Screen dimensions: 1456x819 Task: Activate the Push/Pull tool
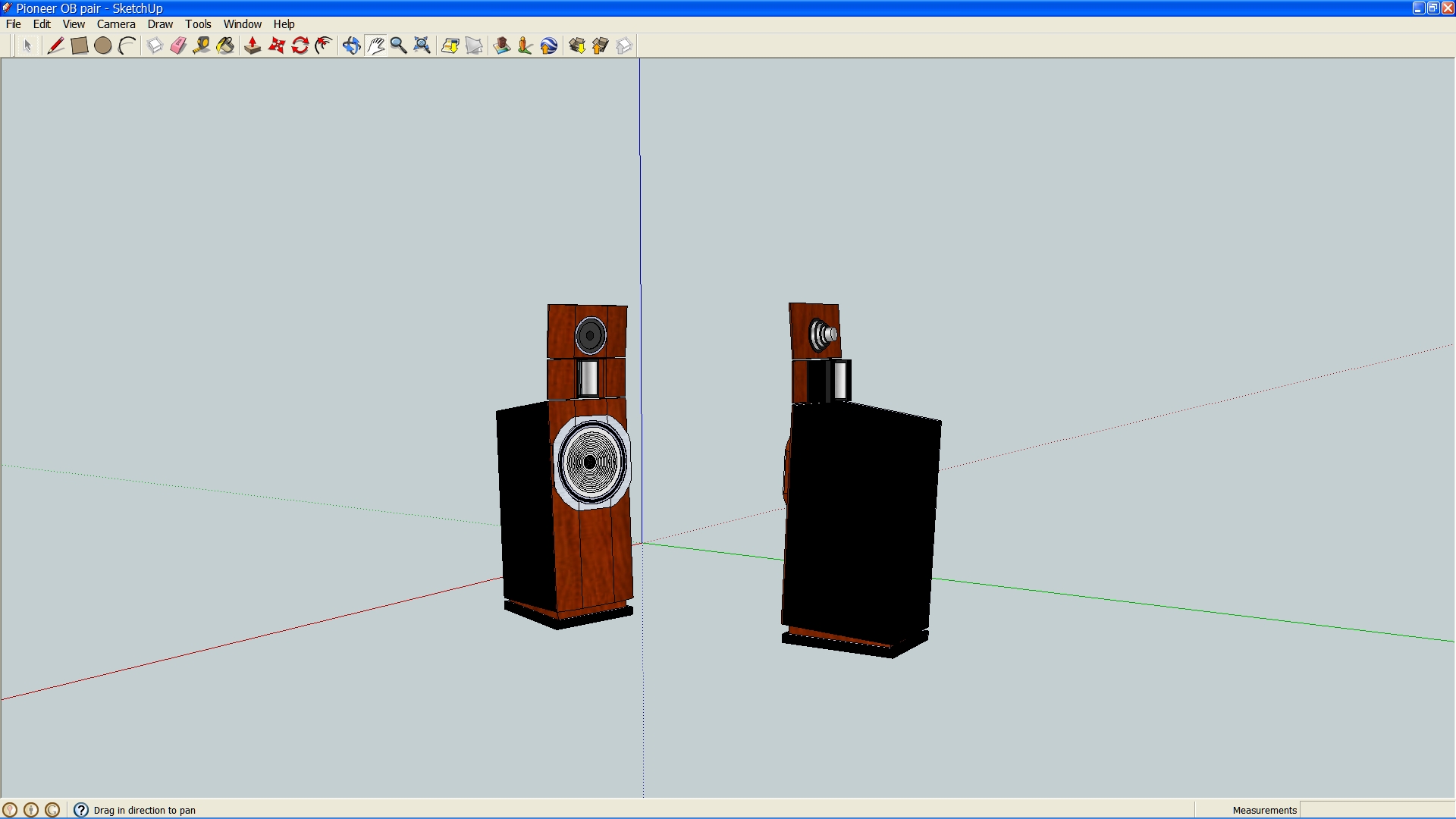253,46
